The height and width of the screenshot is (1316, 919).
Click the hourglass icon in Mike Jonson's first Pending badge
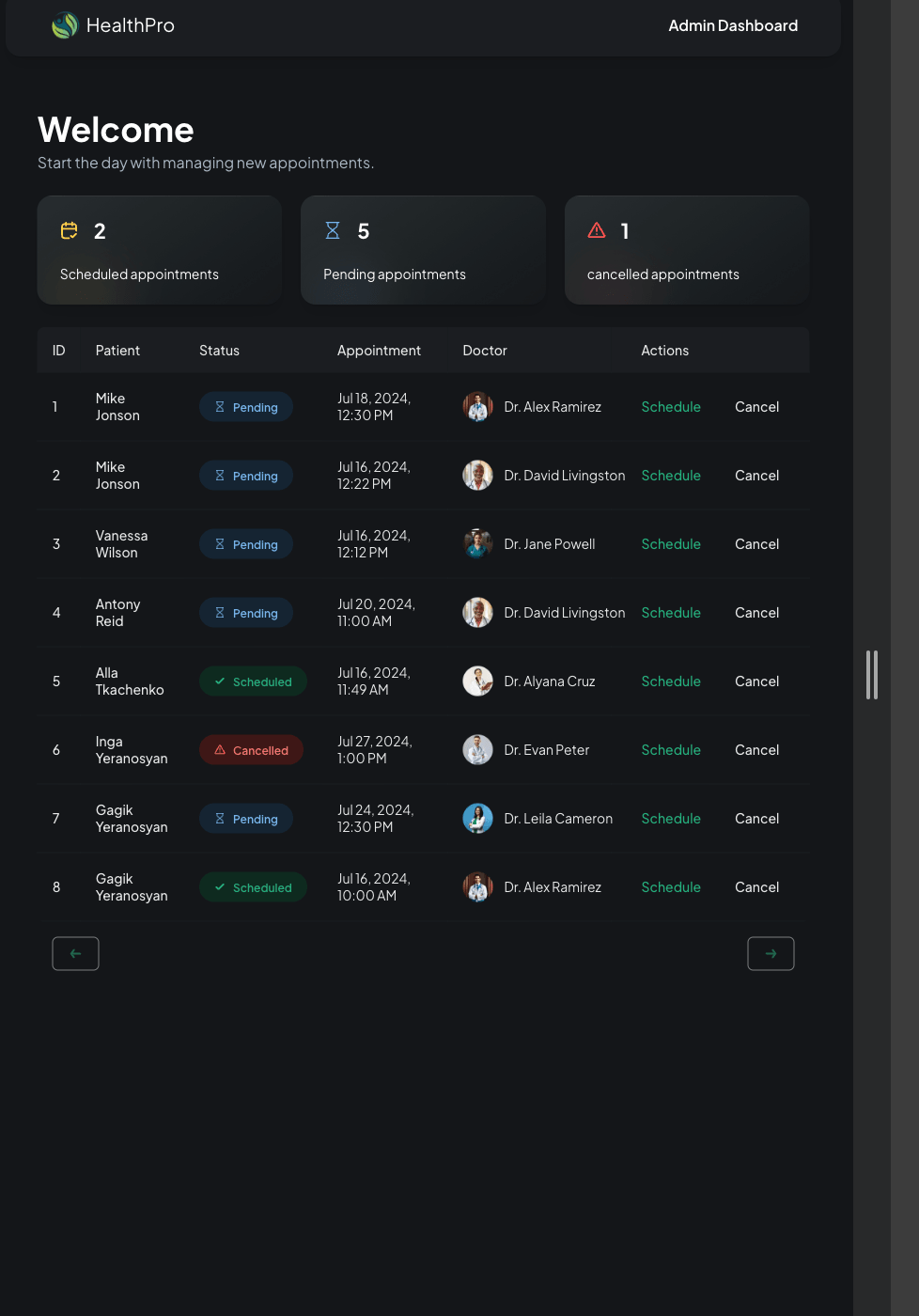219,406
